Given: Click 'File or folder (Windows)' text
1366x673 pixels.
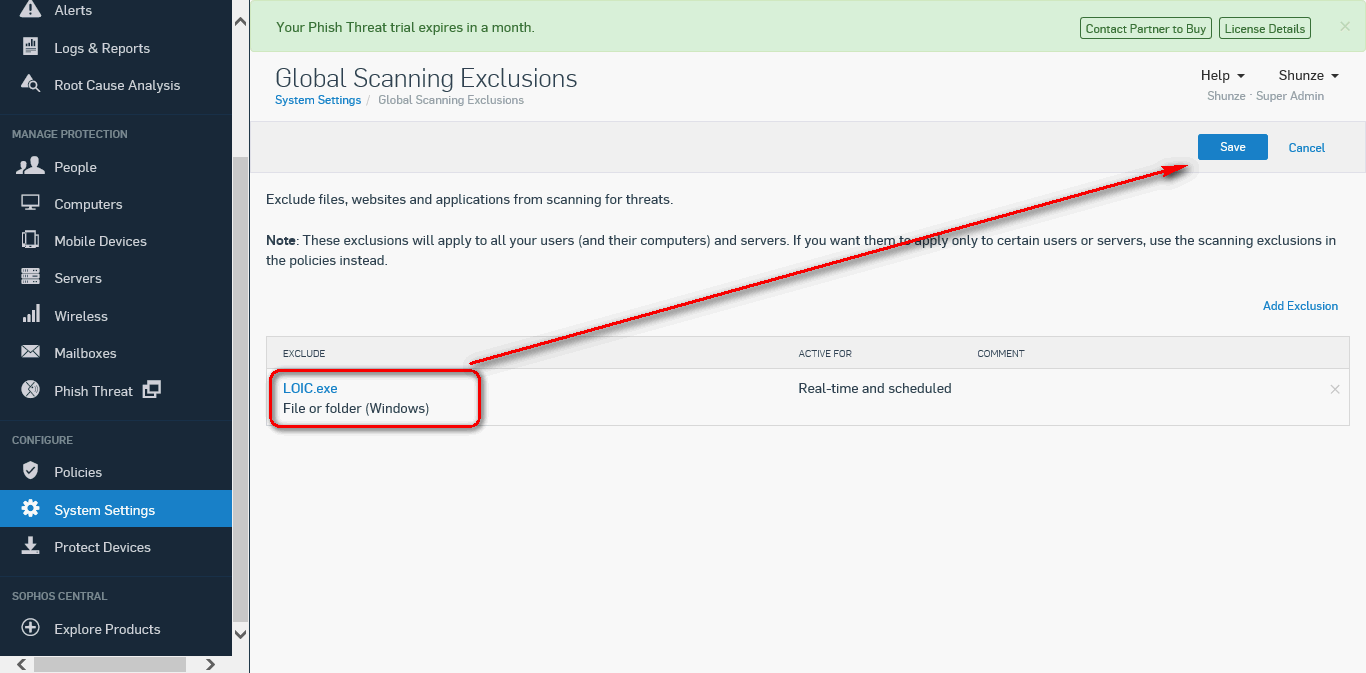Looking at the screenshot, I should pos(356,408).
